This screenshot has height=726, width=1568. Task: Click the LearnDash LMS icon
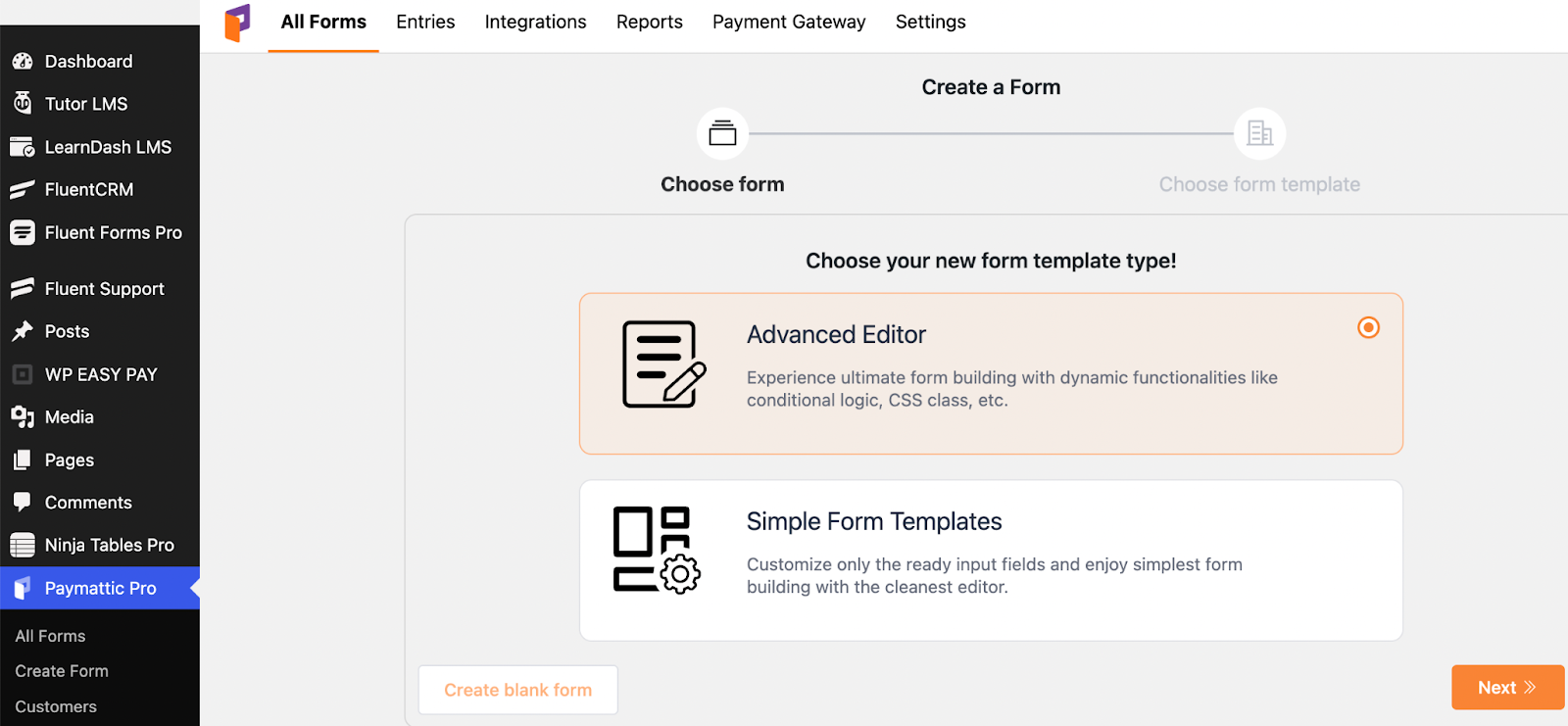[22, 147]
